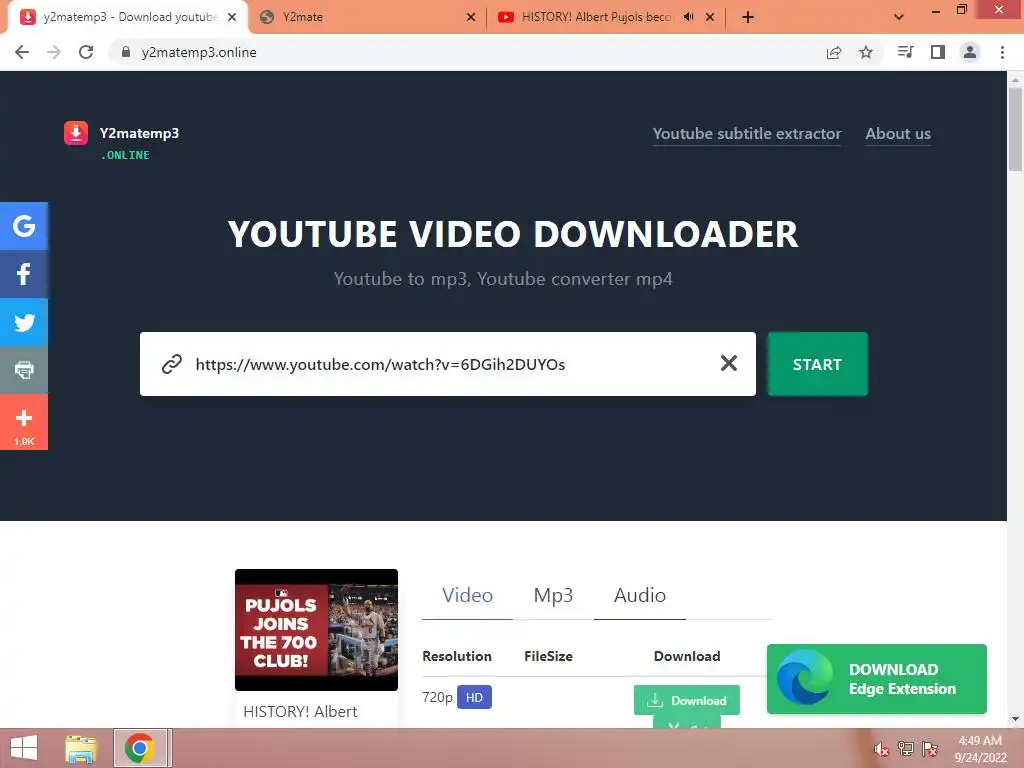Open a new tab with plus button

(748, 17)
